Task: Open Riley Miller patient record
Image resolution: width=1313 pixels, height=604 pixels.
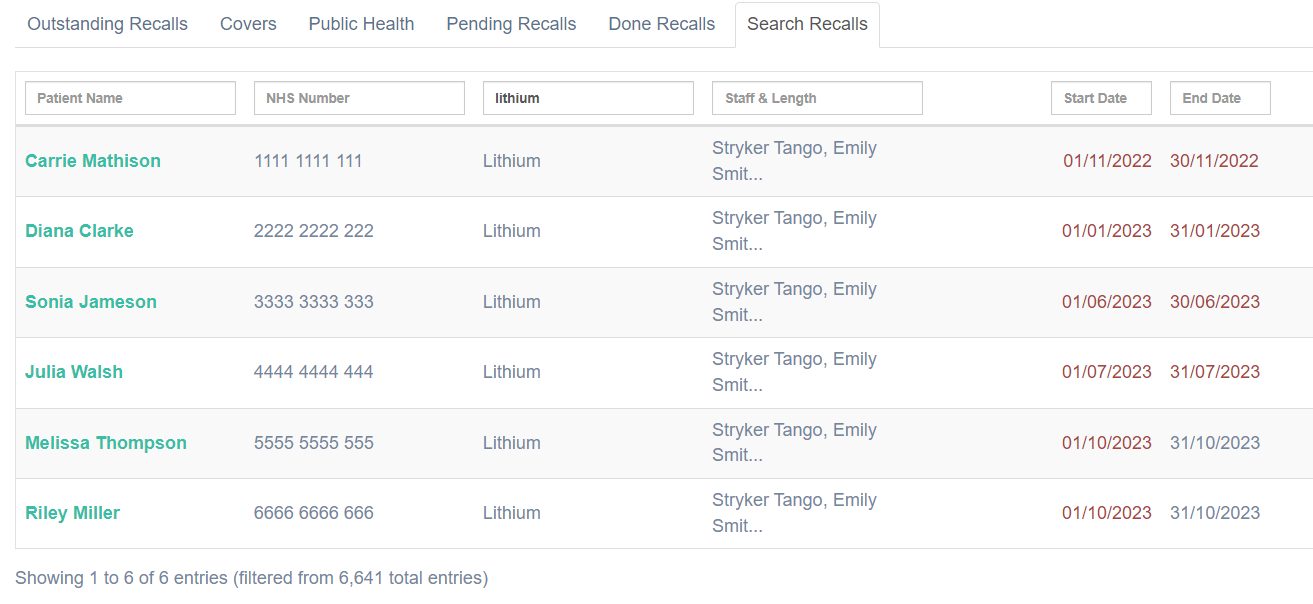Action: [x=72, y=513]
